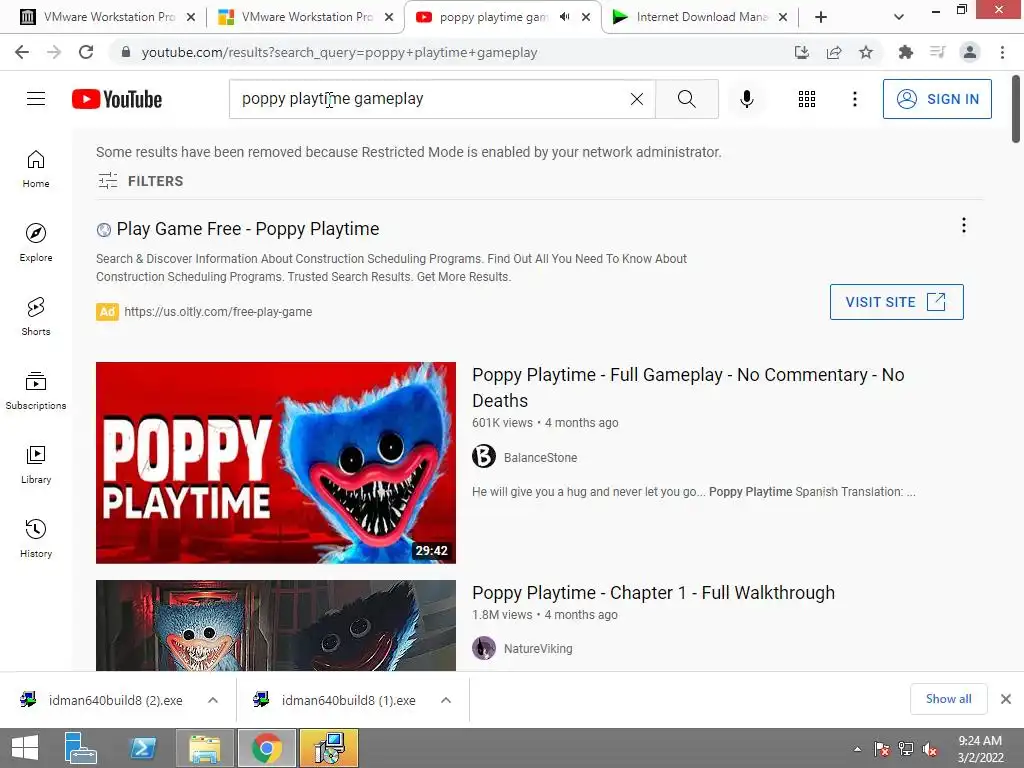
Task: Open media controls icon in toolbar
Action: (938, 52)
